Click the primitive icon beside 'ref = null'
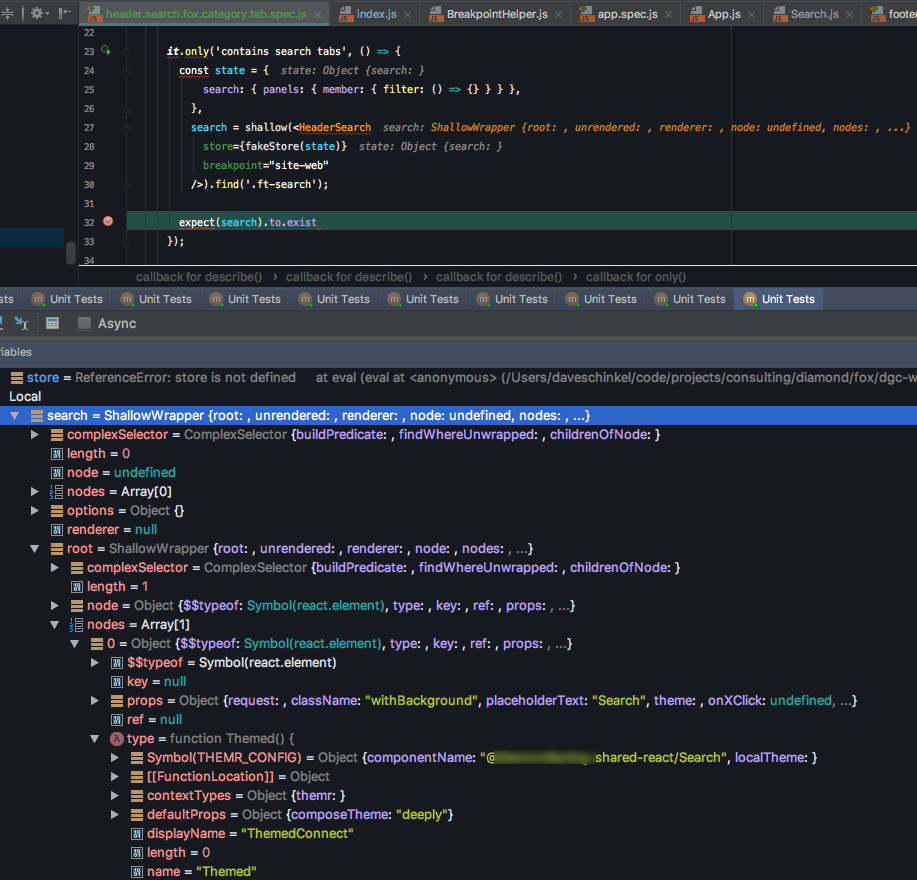Screen dimensions: 917x880 coord(117,720)
